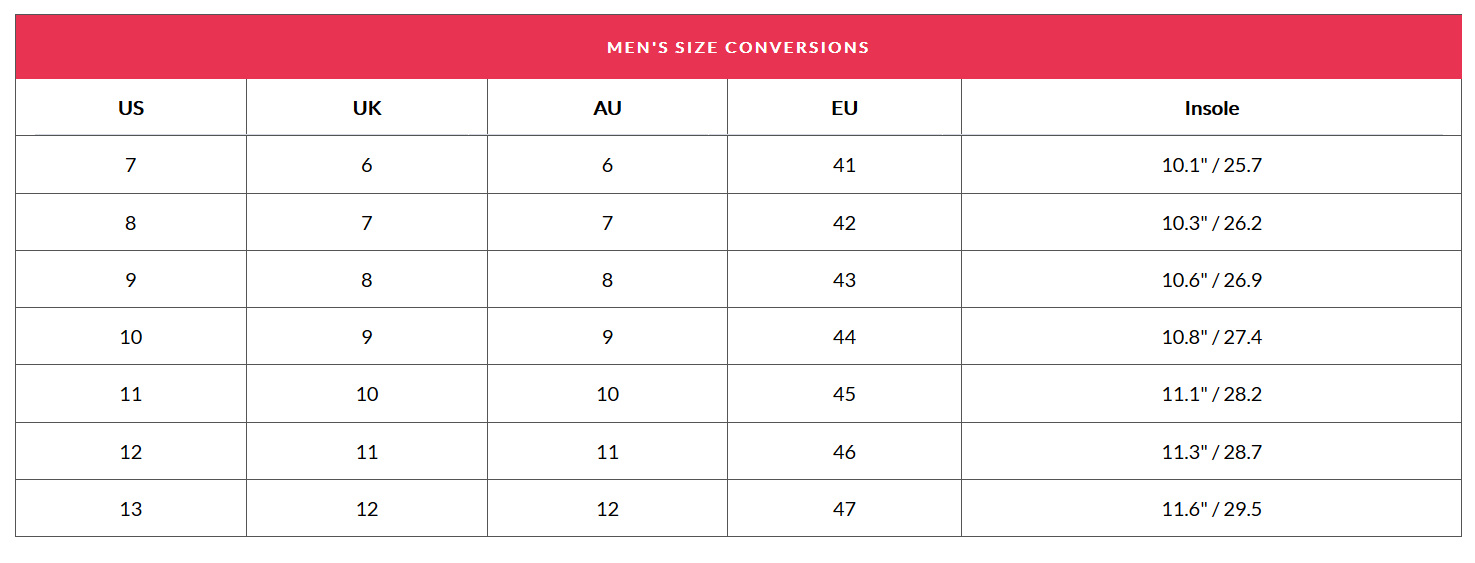Click insole 11.3" / 28.7 cell
This screenshot has height=563, width=1475.
tap(1211, 452)
